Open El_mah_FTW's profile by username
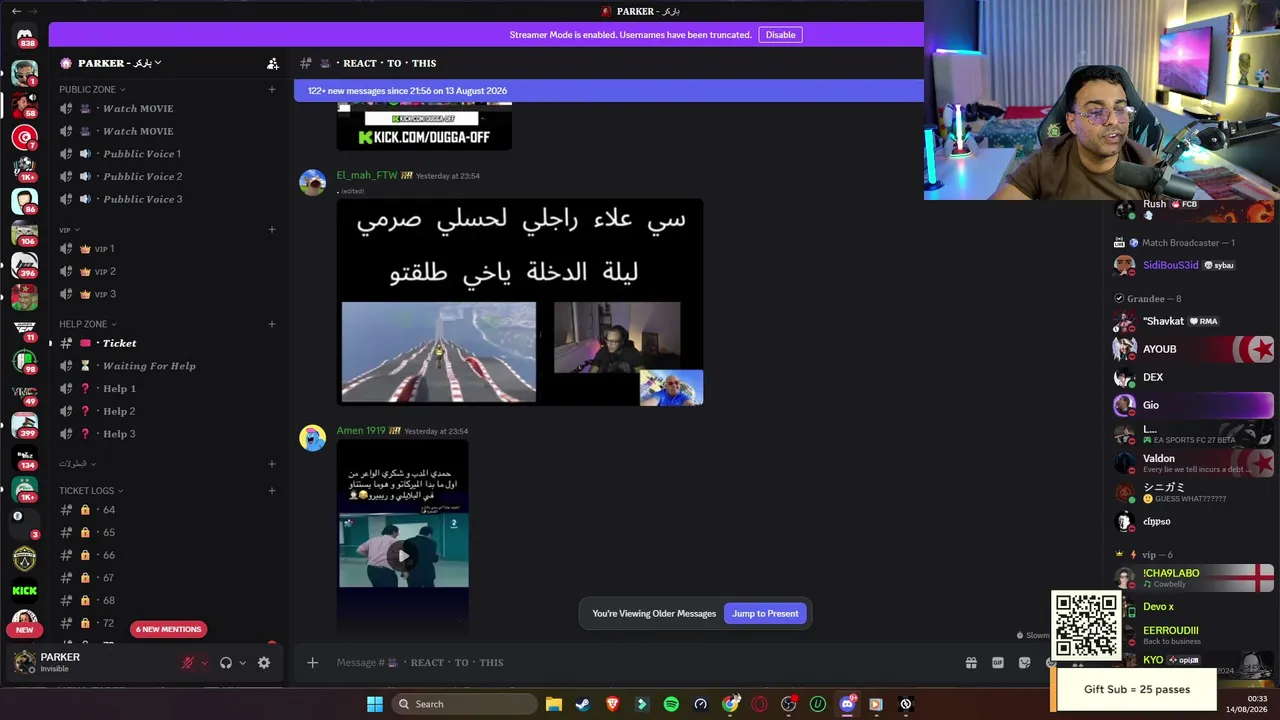 pyautogui.click(x=367, y=175)
